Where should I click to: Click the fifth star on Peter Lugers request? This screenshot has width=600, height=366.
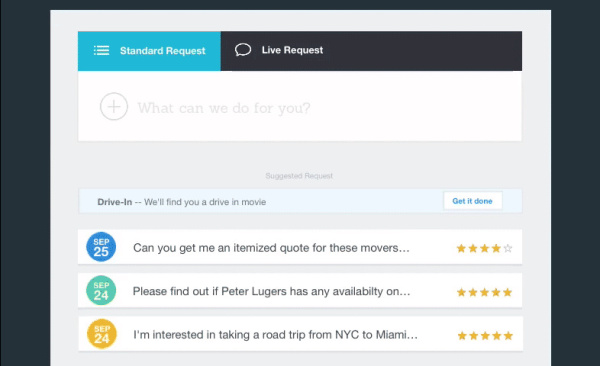point(508,292)
